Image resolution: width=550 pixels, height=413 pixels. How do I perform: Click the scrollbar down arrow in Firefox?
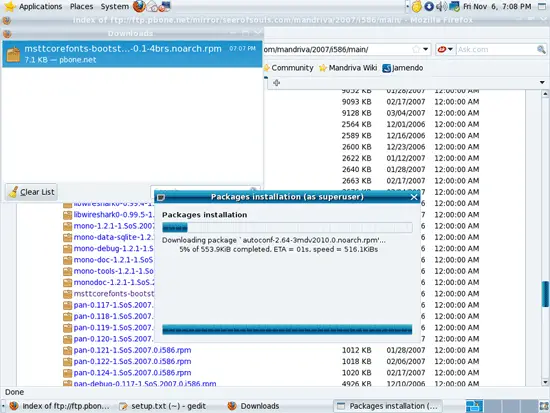pos(545,382)
